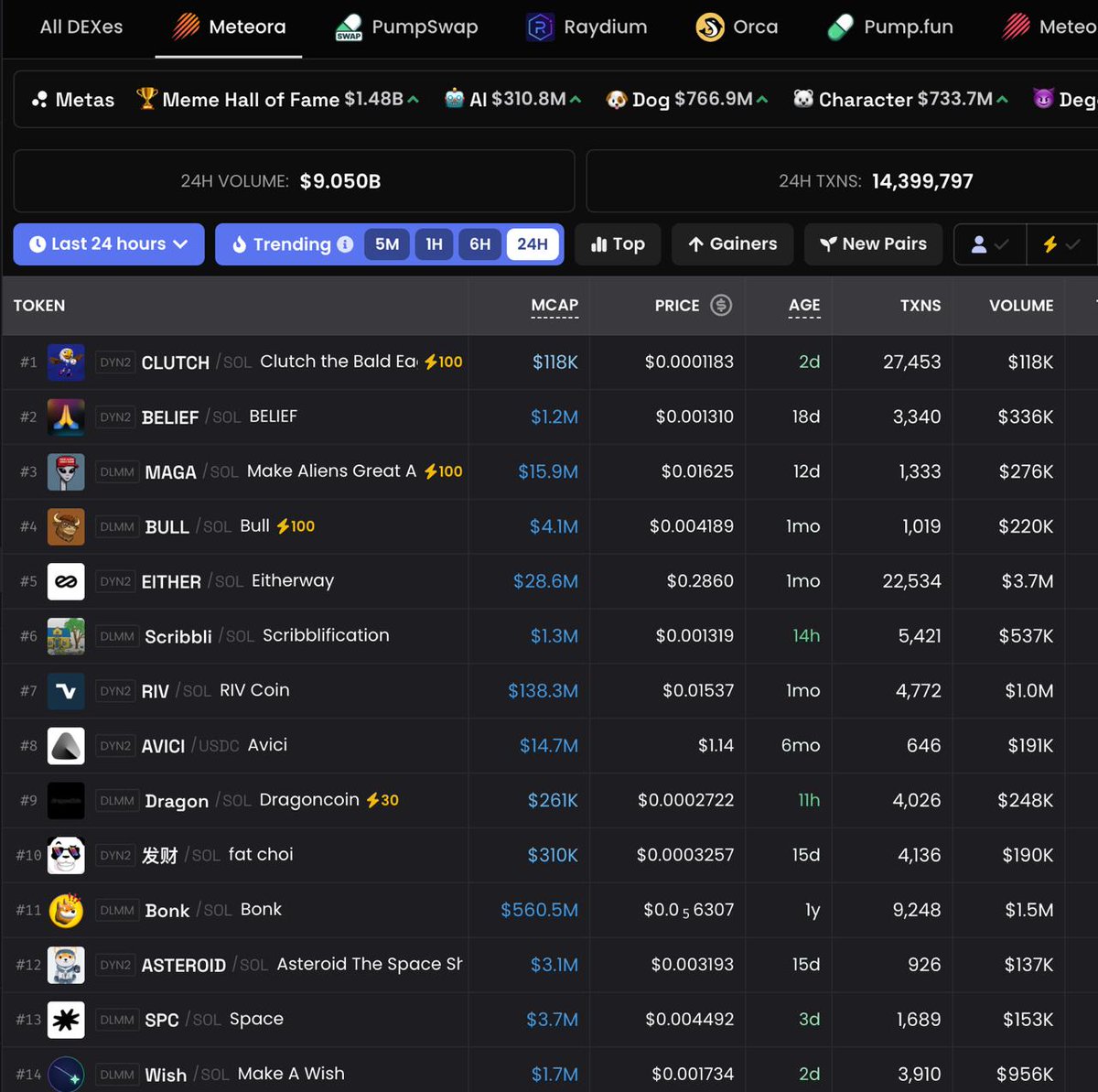The image size is (1098, 1092).
Task: Open the Last 24 hours dropdown
Action: (x=109, y=244)
